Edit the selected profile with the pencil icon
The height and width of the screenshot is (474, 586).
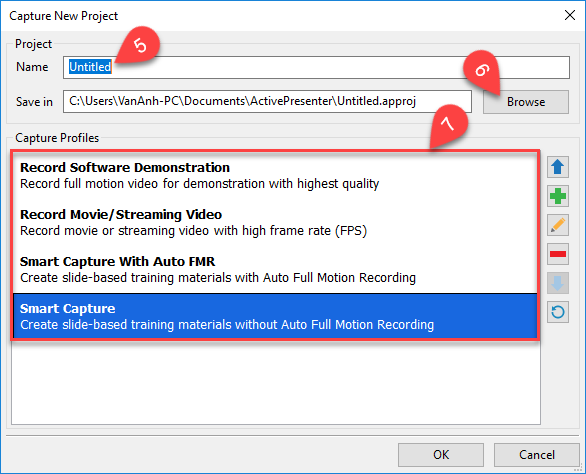coord(558,225)
